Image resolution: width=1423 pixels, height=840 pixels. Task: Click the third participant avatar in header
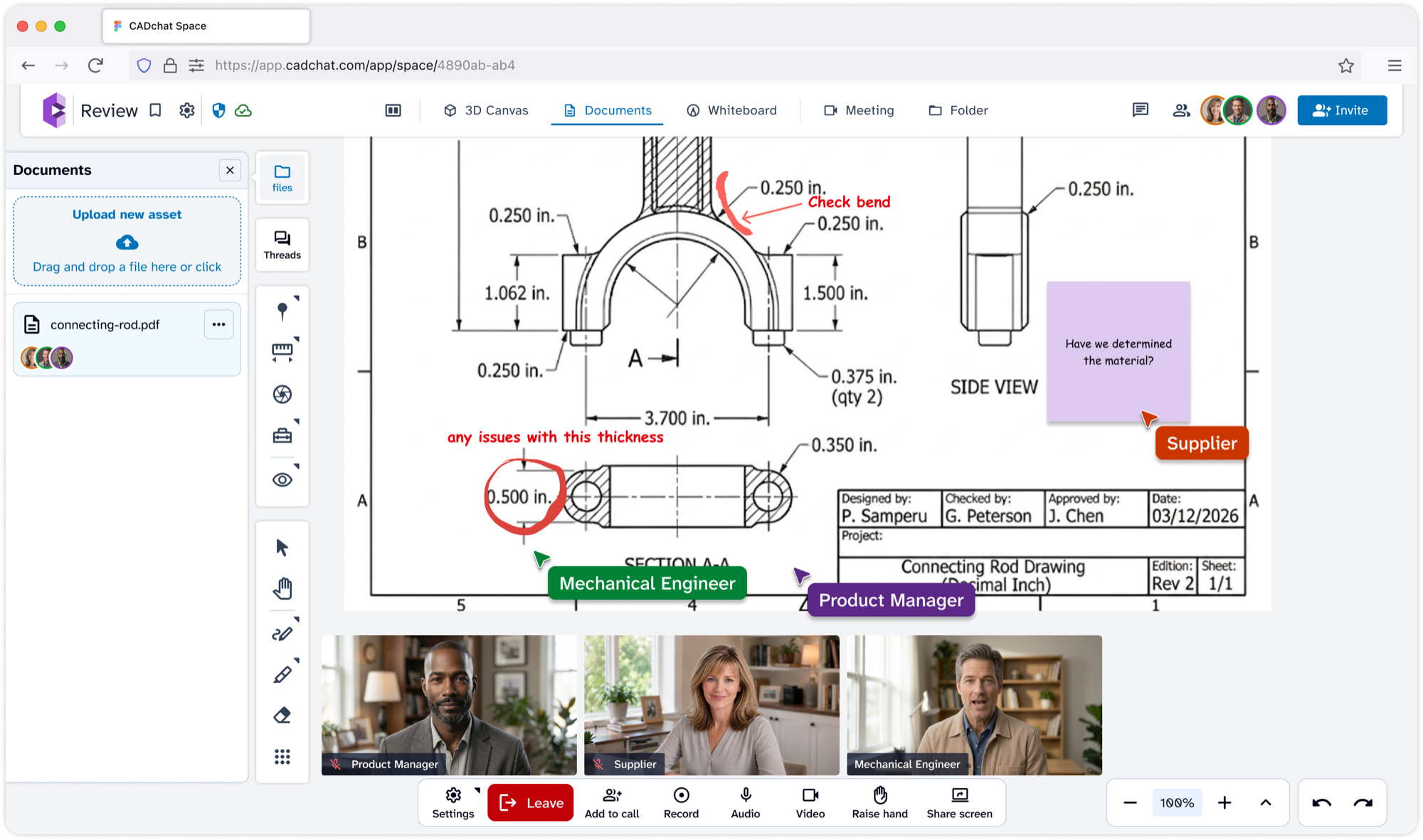coord(1271,110)
